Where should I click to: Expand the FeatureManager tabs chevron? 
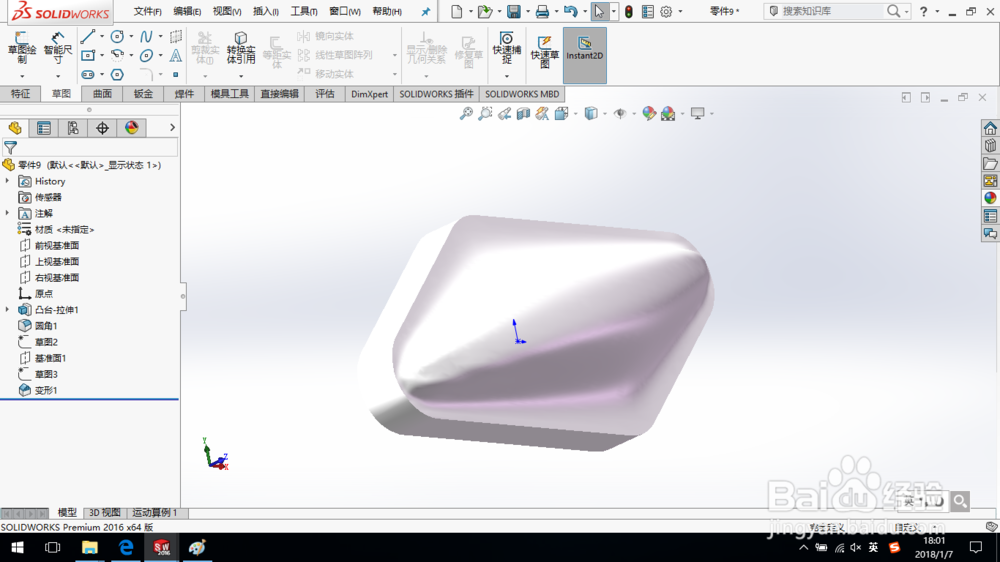172,128
